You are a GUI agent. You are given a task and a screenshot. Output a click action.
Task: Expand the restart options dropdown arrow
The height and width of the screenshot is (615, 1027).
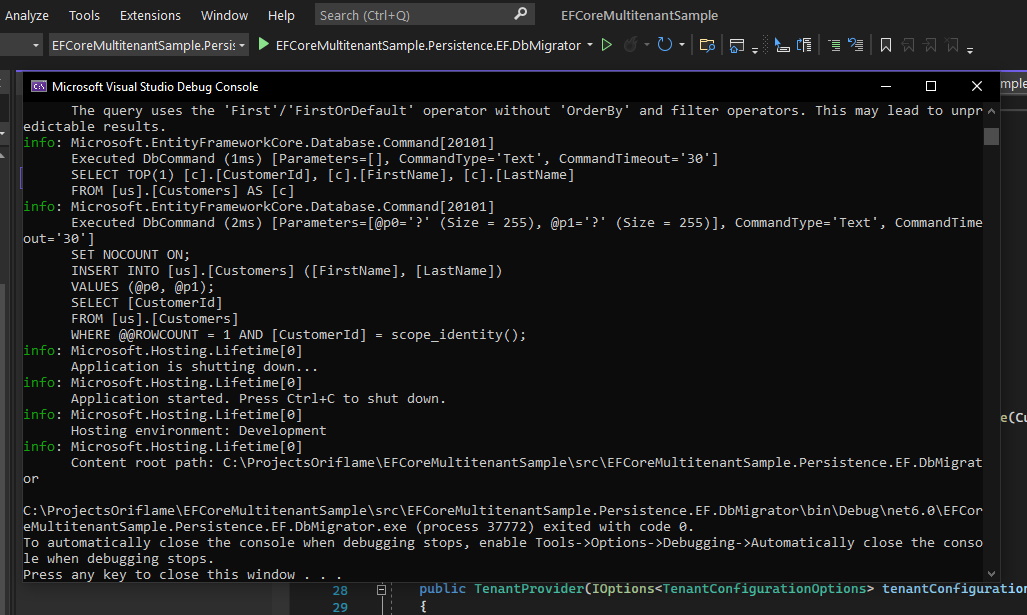pos(682,45)
